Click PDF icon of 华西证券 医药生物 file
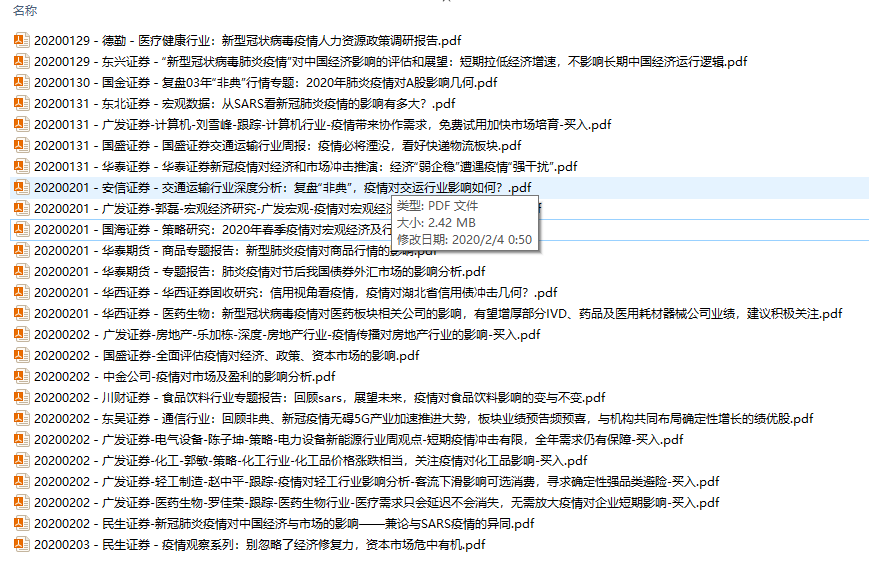This screenshot has height=575, width=869. coord(22,314)
